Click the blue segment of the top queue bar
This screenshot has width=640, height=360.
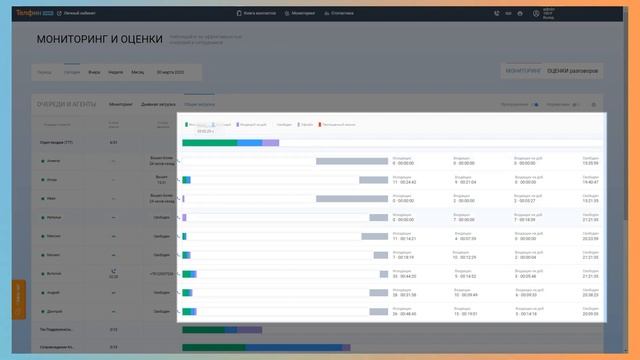click(x=250, y=143)
